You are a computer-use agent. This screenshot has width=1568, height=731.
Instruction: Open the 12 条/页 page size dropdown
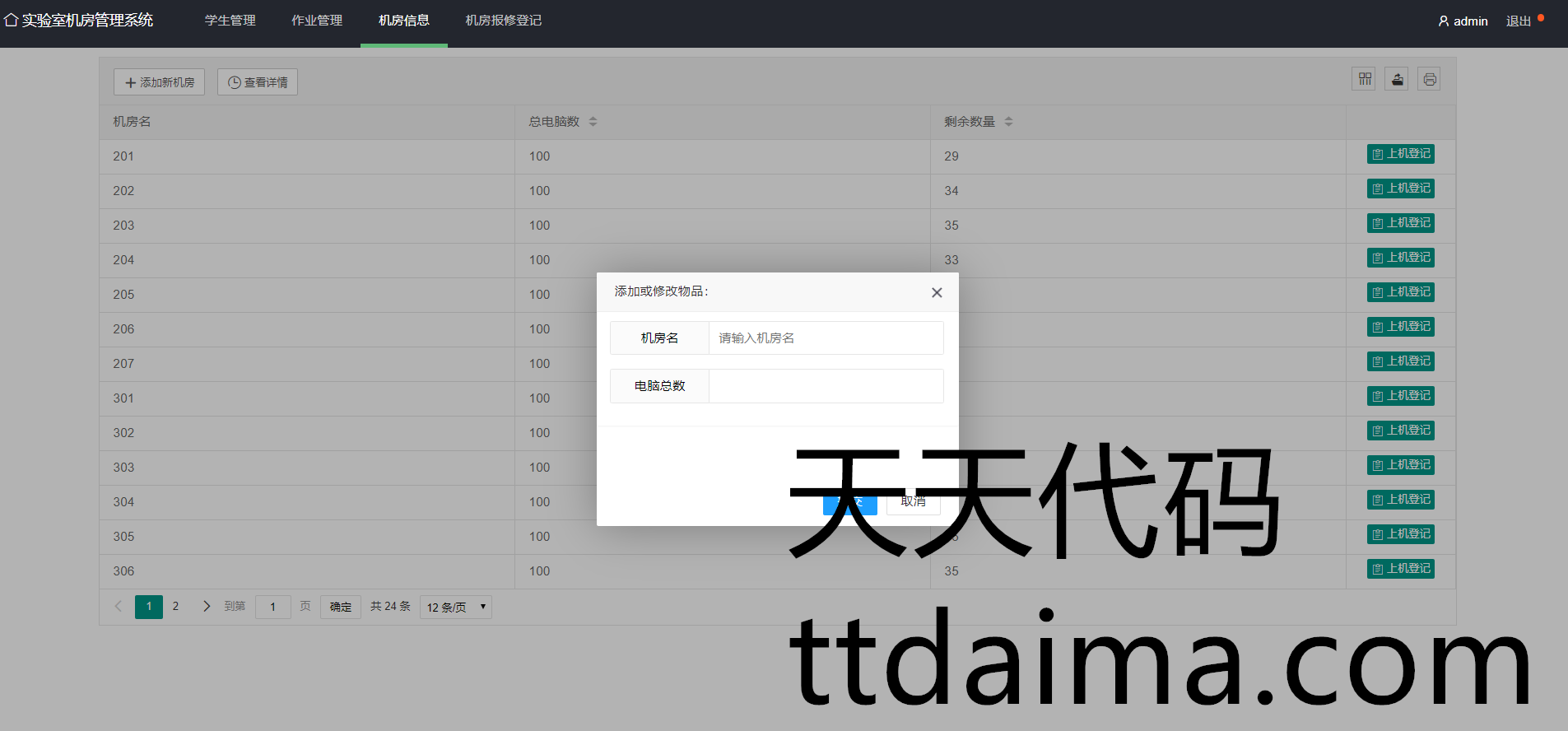coord(455,608)
